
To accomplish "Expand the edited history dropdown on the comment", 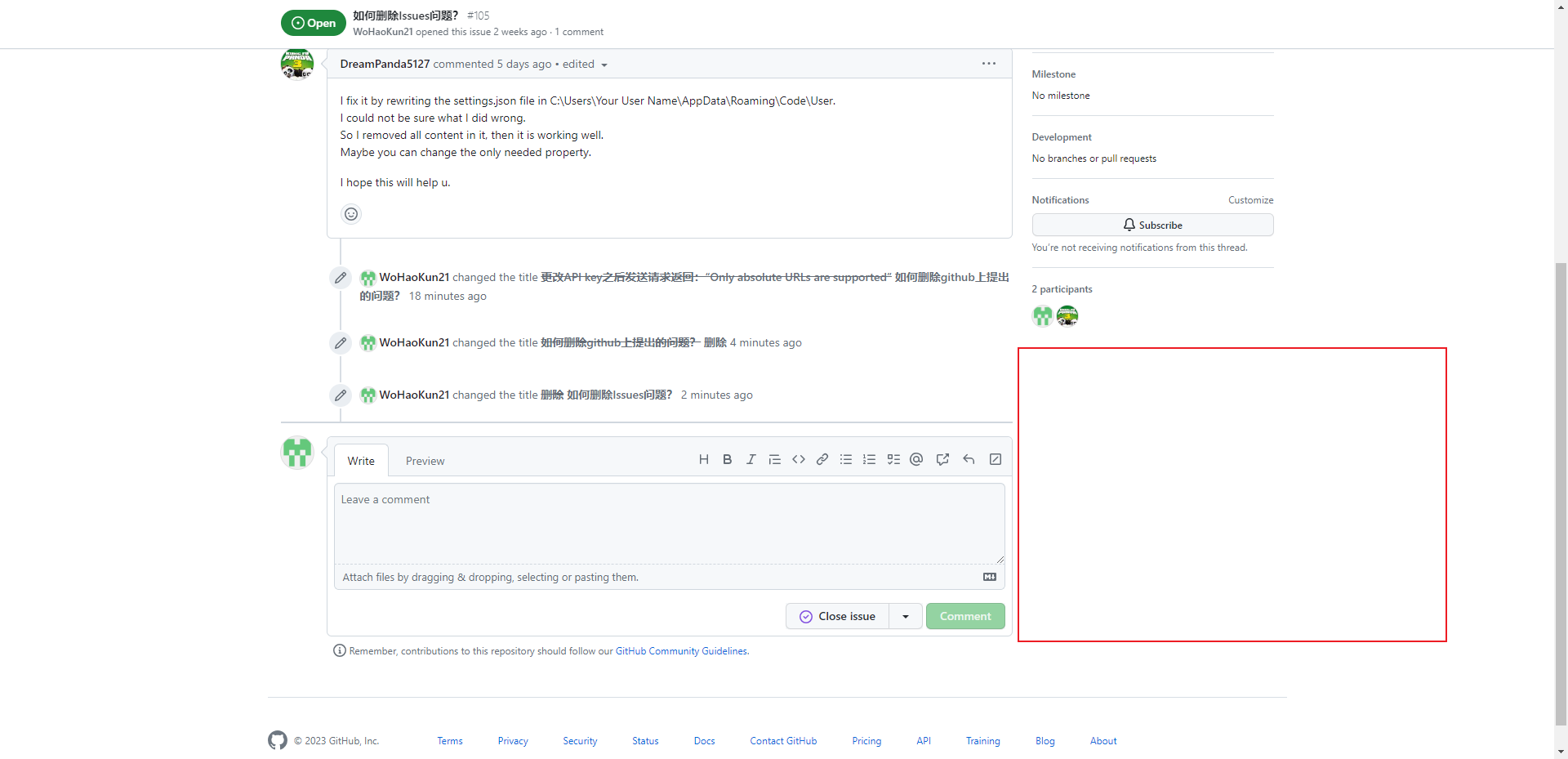I will point(604,64).
